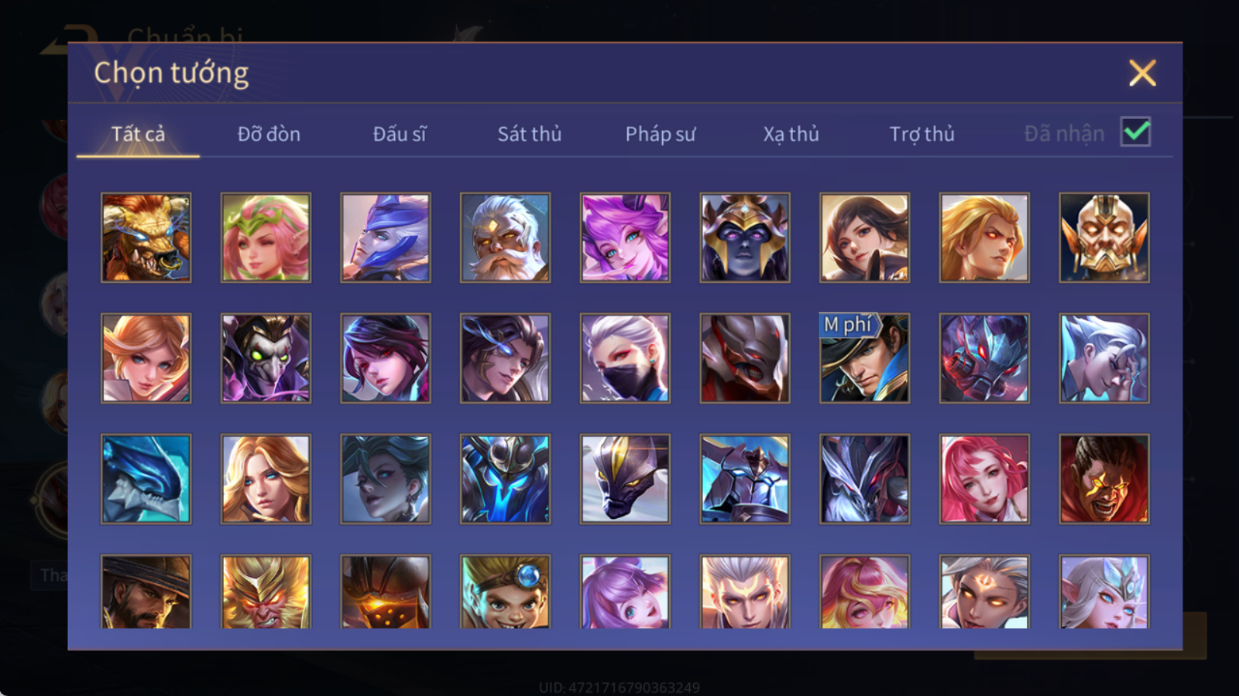Choose the white-bearded old man hero portrait
This screenshot has height=696, width=1239.
point(505,238)
